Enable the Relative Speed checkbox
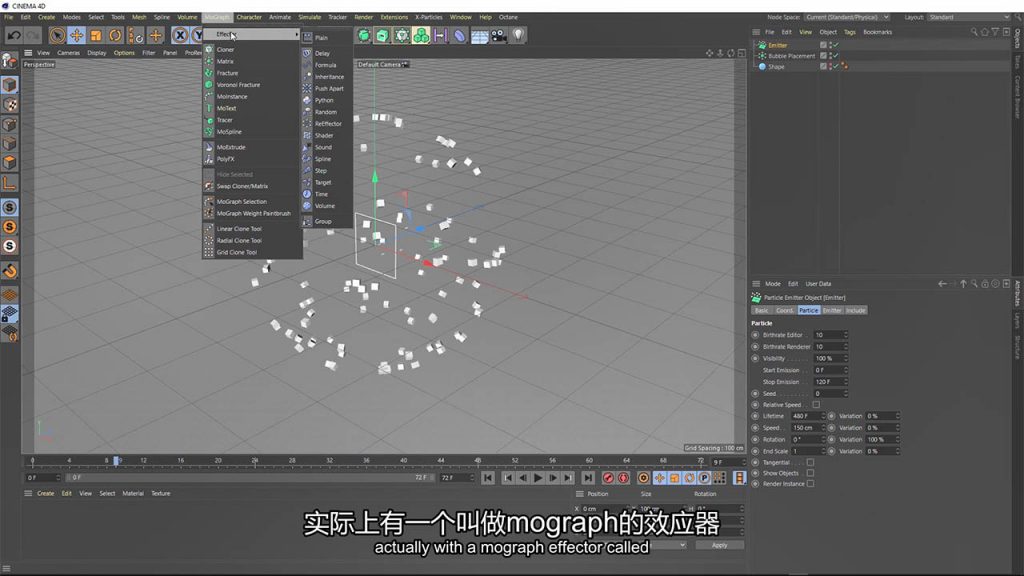Image resolution: width=1024 pixels, height=576 pixels. (816, 405)
